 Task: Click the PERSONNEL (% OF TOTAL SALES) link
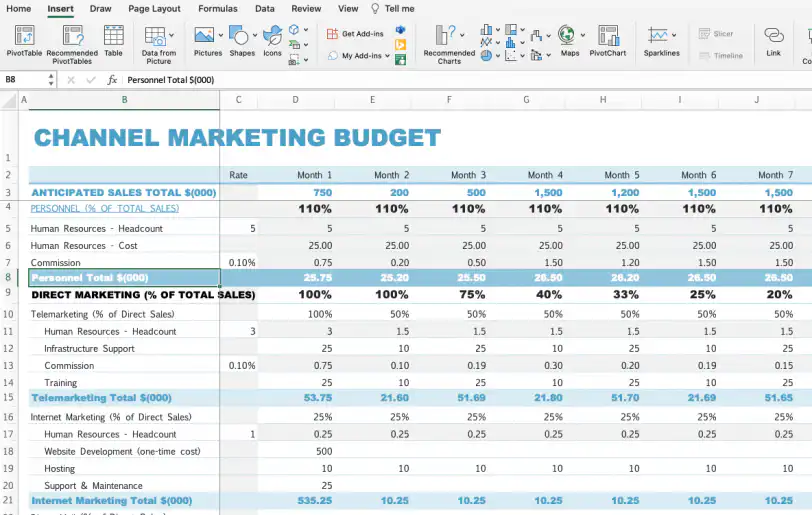(x=105, y=208)
